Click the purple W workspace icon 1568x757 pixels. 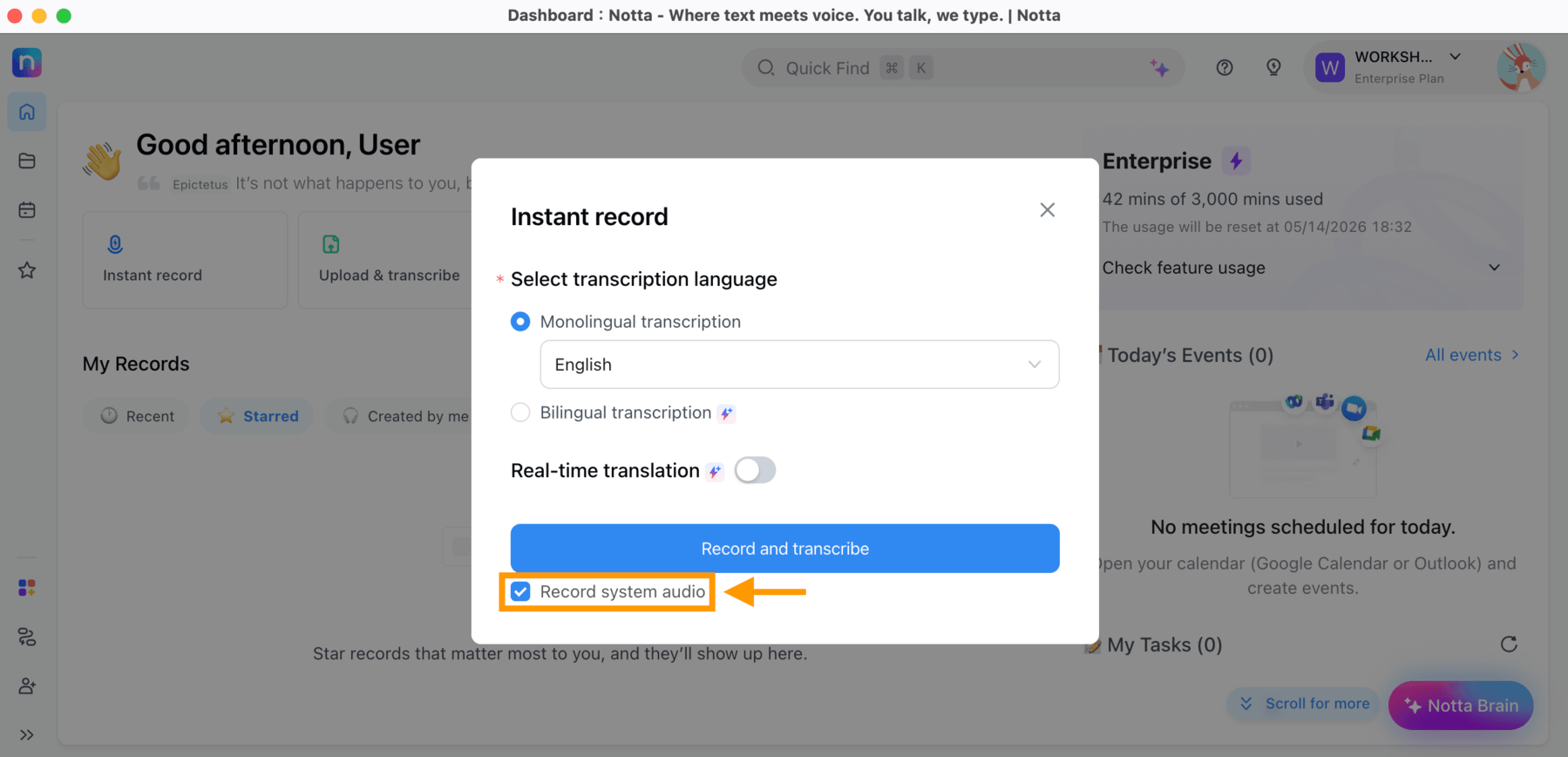1330,67
